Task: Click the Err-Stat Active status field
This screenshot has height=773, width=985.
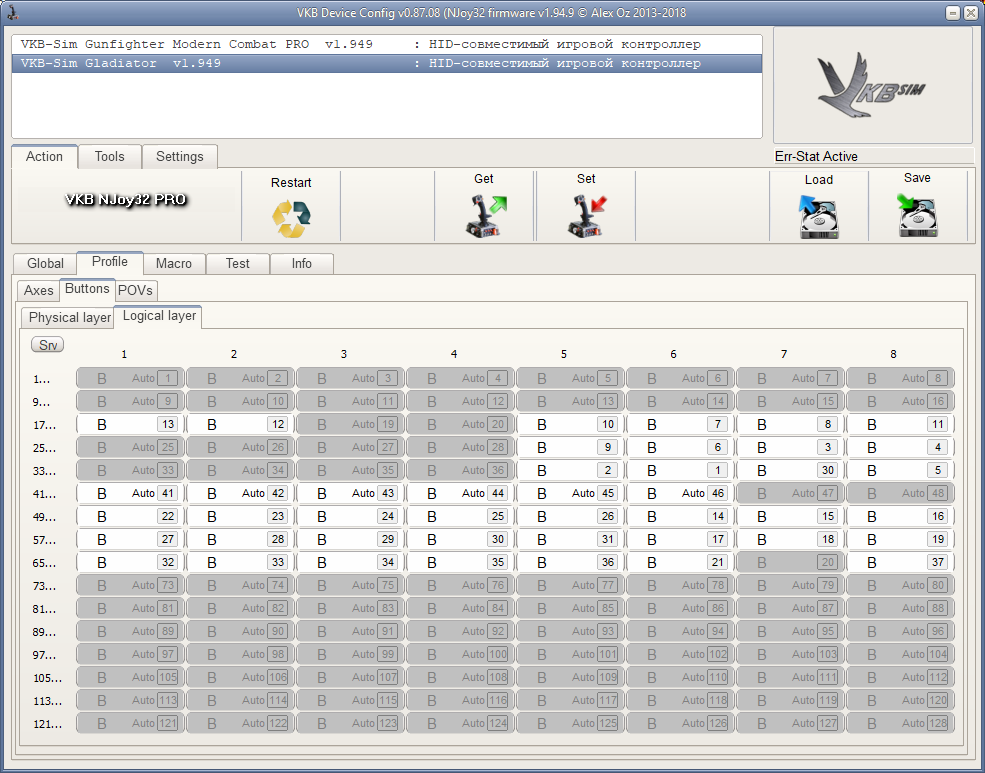Action: point(873,156)
